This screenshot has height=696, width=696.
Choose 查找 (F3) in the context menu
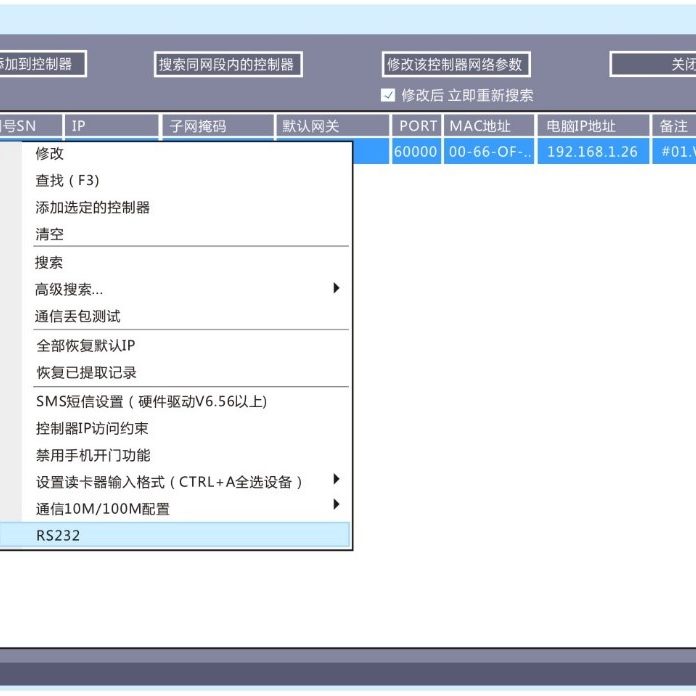click(67, 181)
